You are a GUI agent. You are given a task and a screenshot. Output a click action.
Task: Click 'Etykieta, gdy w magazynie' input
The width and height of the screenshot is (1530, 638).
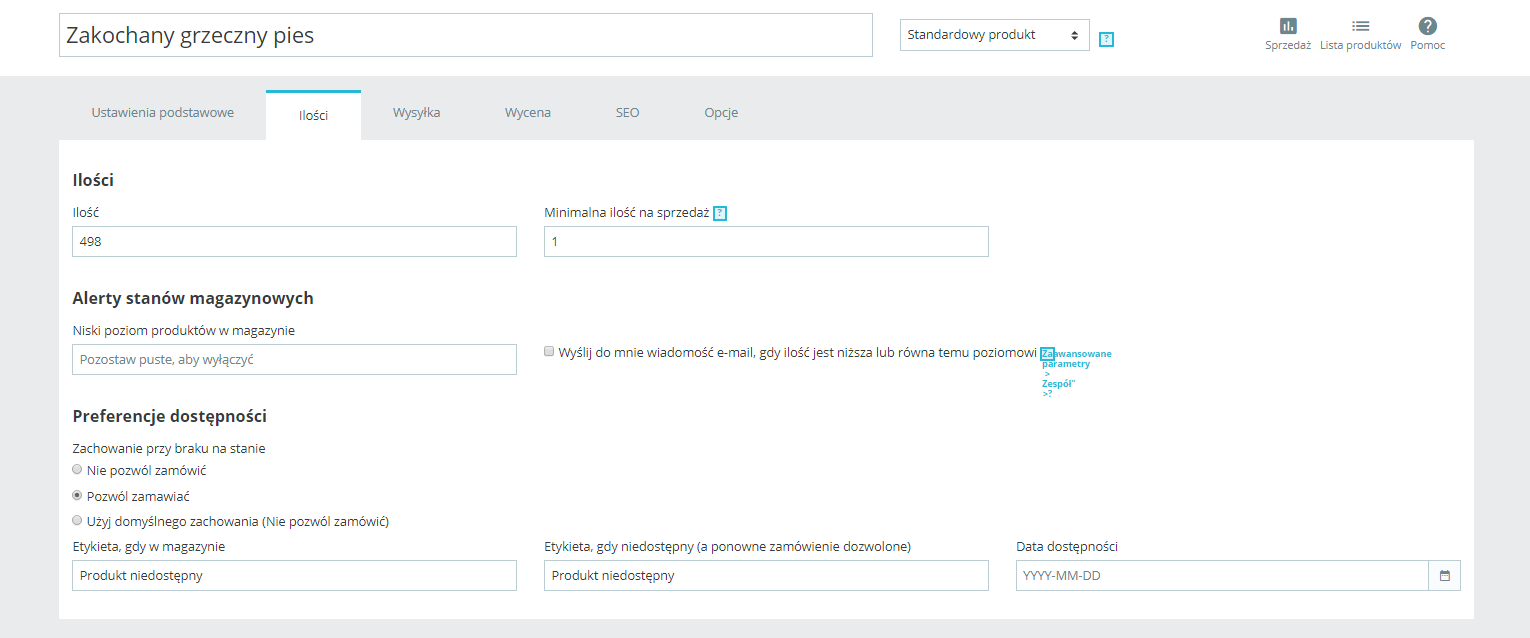[294, 576]
